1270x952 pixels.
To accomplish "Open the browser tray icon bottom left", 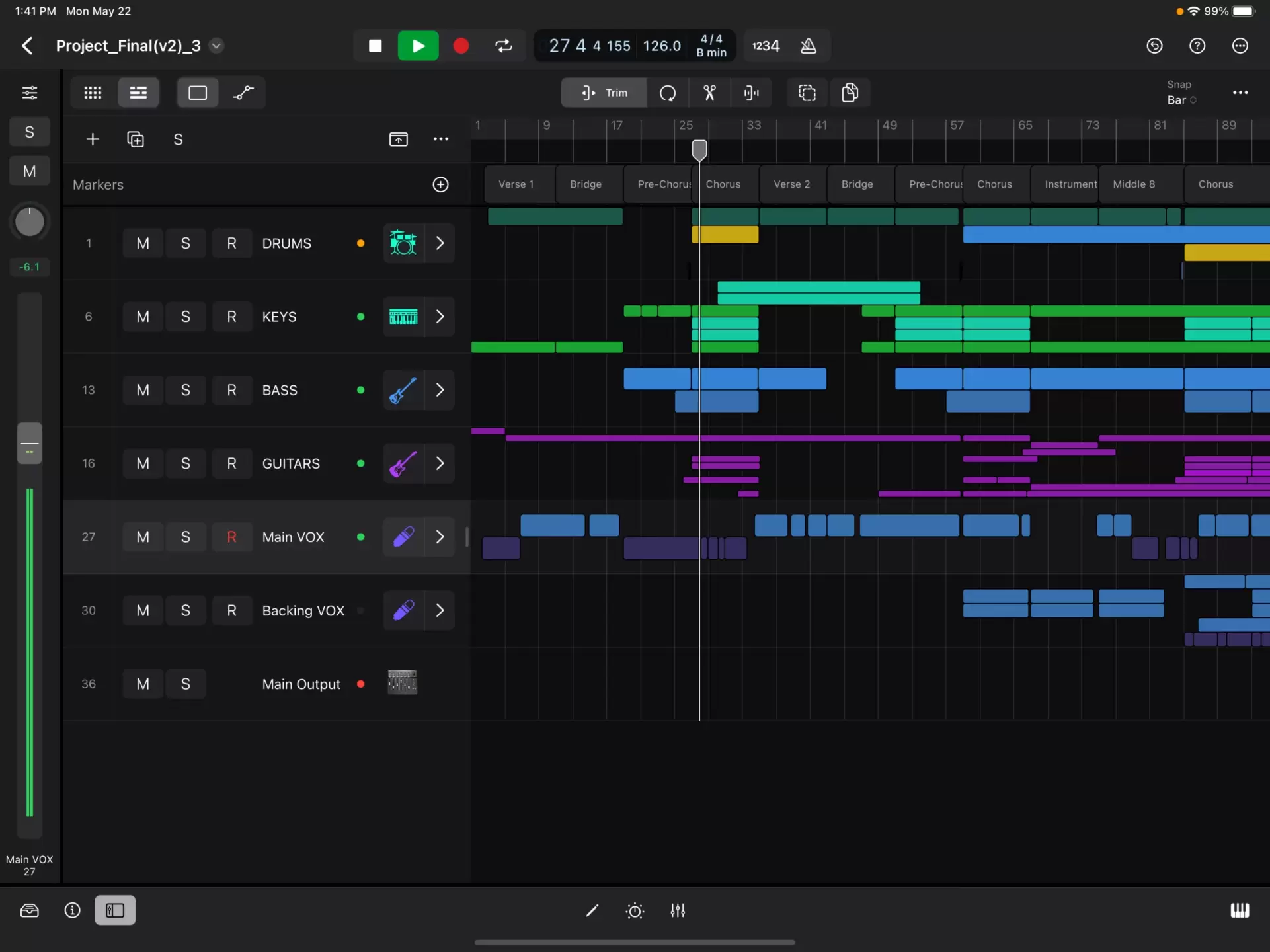I will 30,910.
